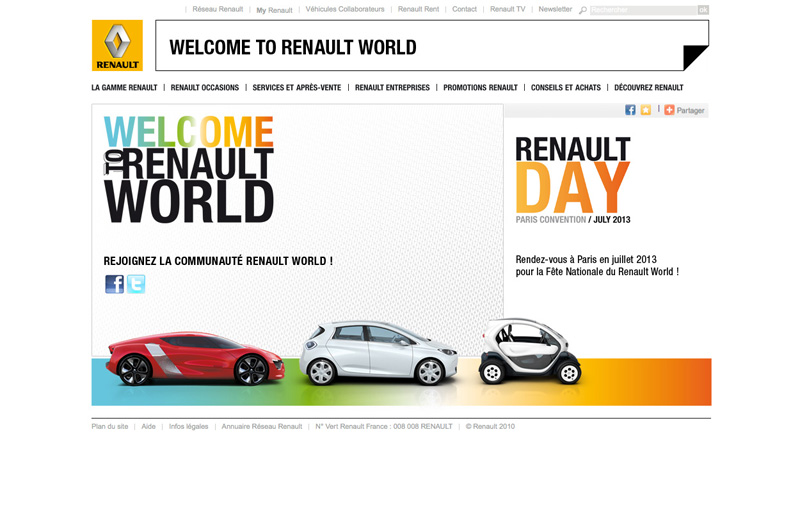The height and width of the screenshot is (512, 800).
Task: Go to Découvrez Renault menu
Action: (649, 88)
